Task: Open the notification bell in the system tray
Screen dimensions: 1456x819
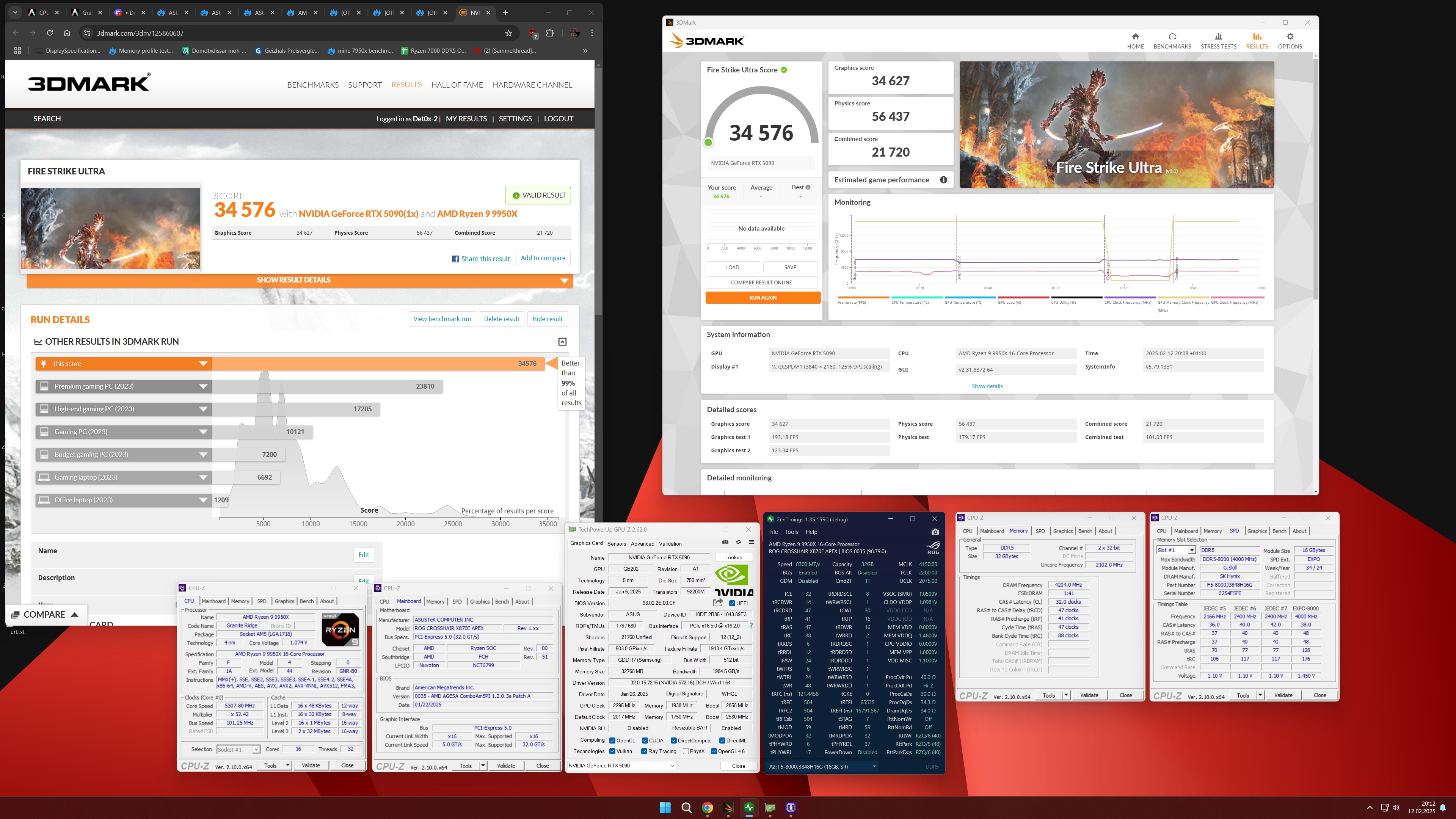Action: [1443, 808]
